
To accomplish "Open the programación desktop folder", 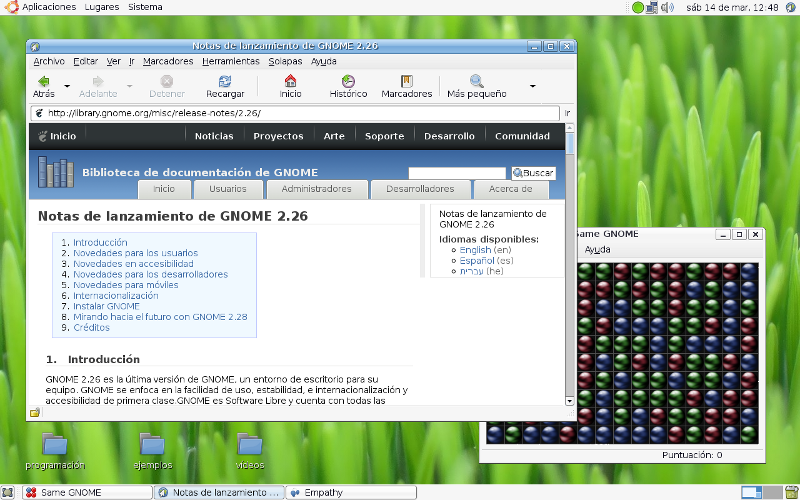I will 55,452.
